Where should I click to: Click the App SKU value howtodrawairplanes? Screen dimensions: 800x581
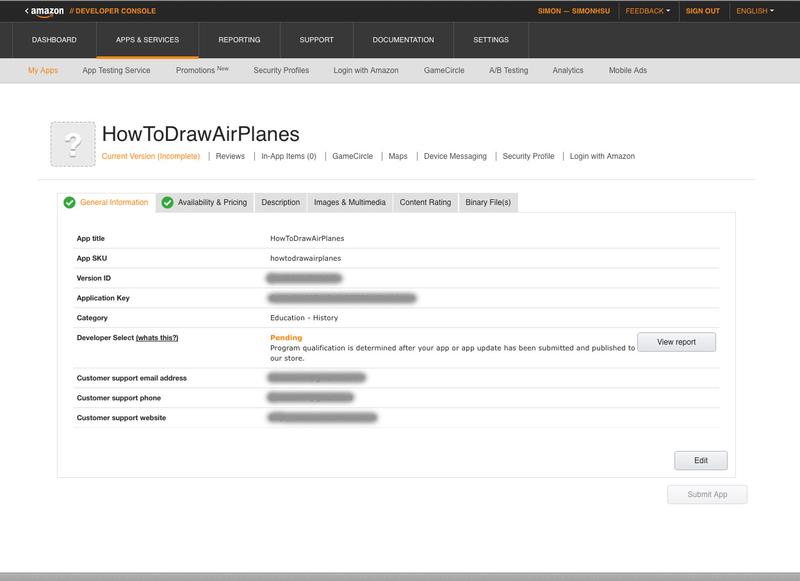click(306, 258)
